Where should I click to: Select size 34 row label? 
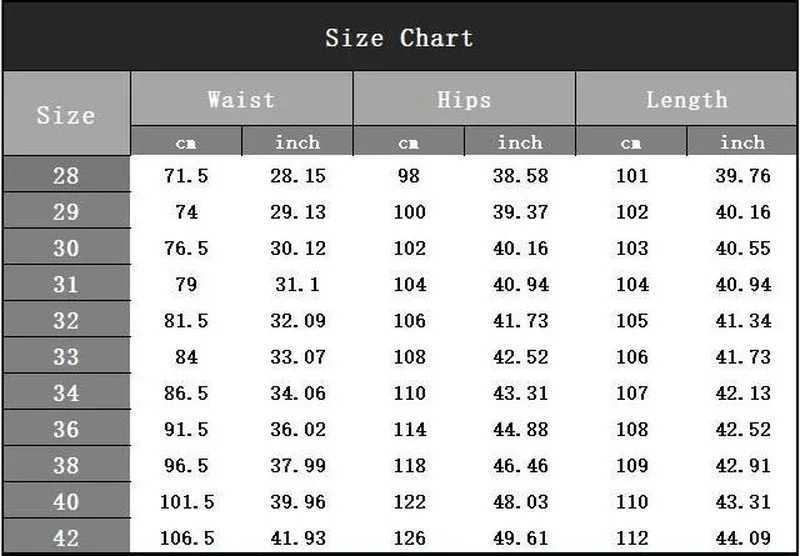point(66,393)
